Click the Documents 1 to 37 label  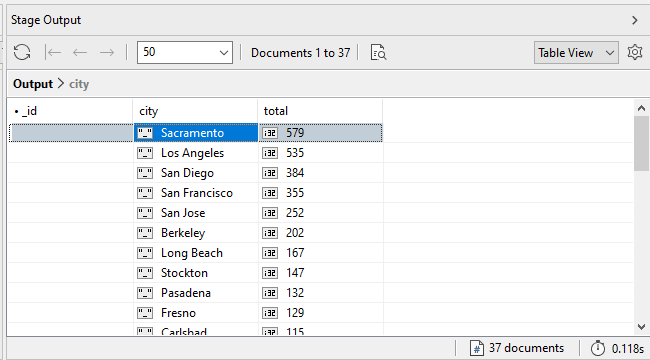301,53
